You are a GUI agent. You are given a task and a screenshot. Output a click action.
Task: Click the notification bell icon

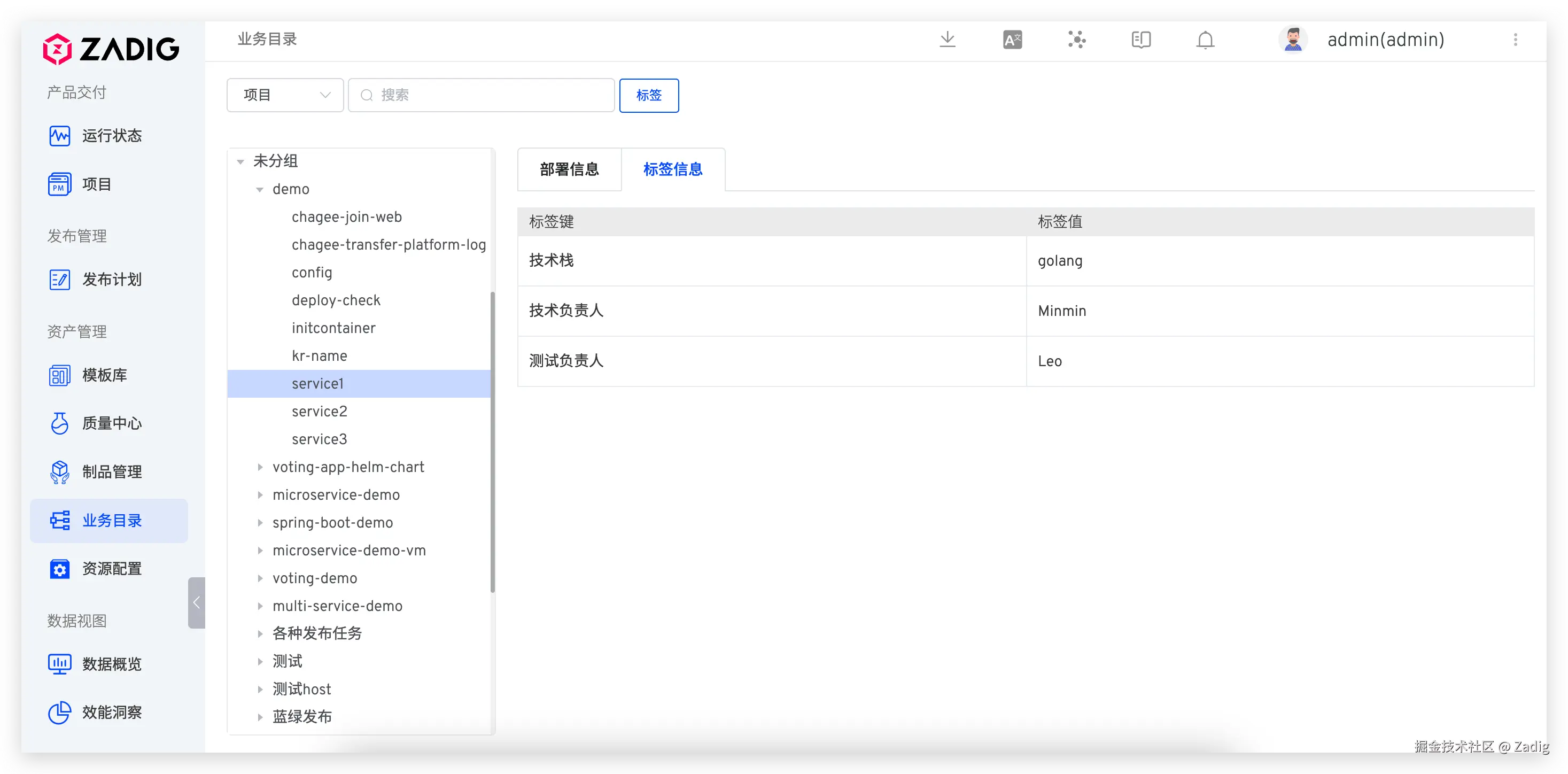pyautogui.click(x=1205, y=40)
